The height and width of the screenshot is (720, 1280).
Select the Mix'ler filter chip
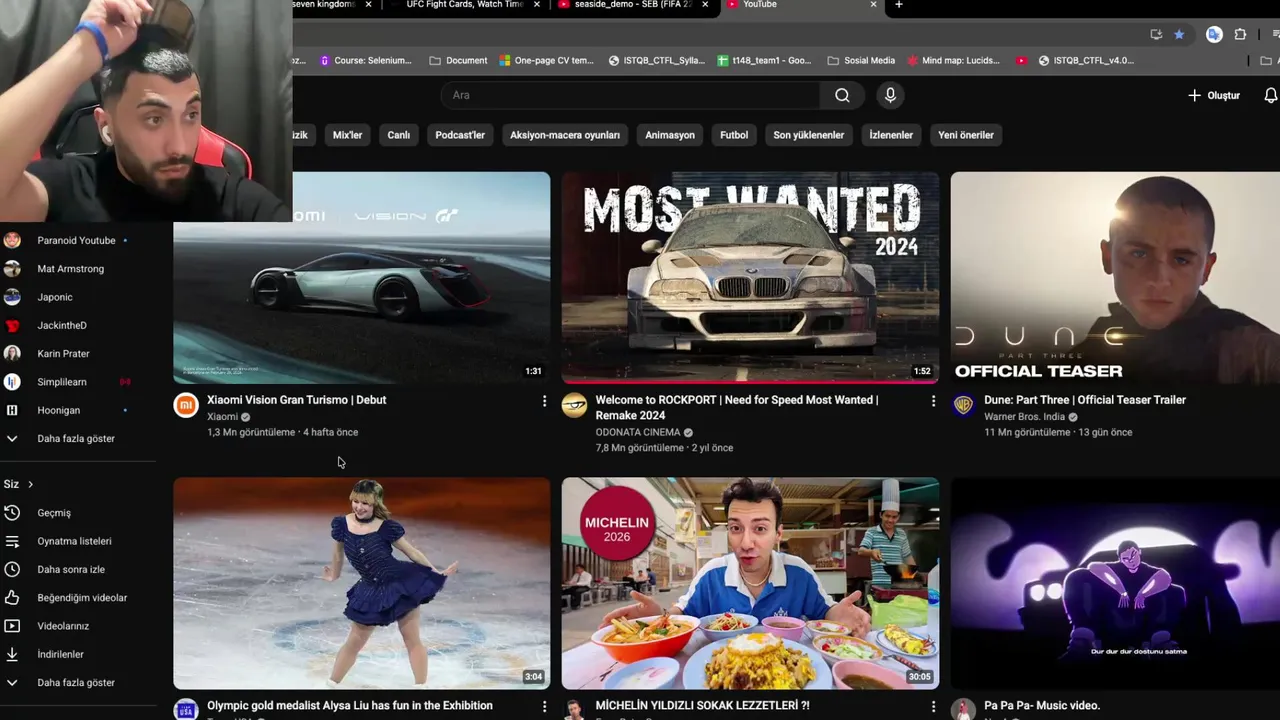[x=347, y=135]
